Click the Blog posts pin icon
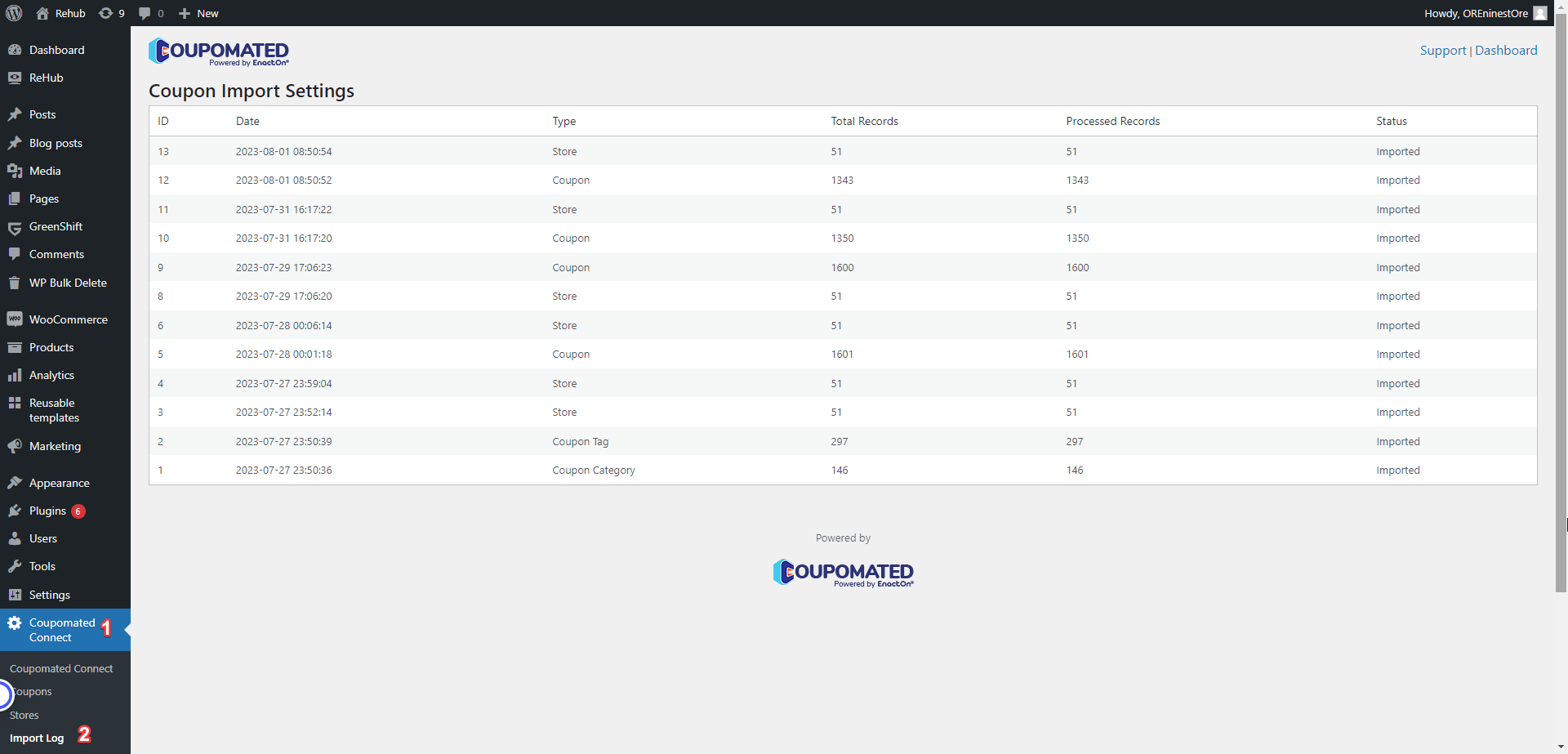 15,143
